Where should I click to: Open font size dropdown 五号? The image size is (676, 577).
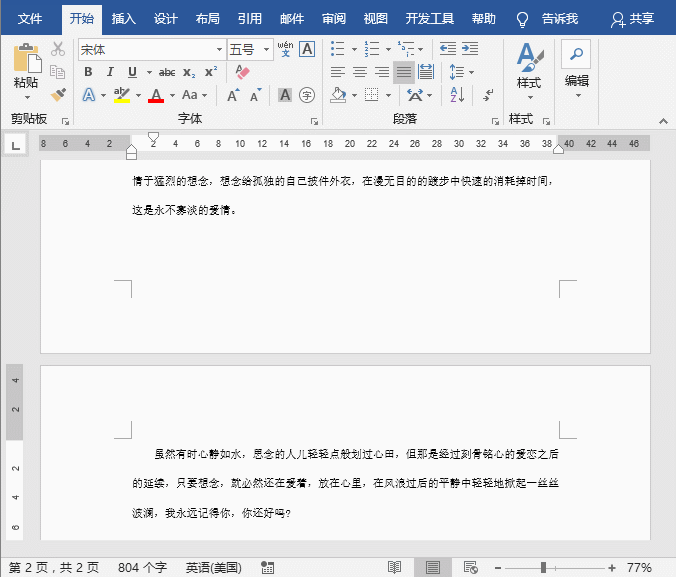266,50
